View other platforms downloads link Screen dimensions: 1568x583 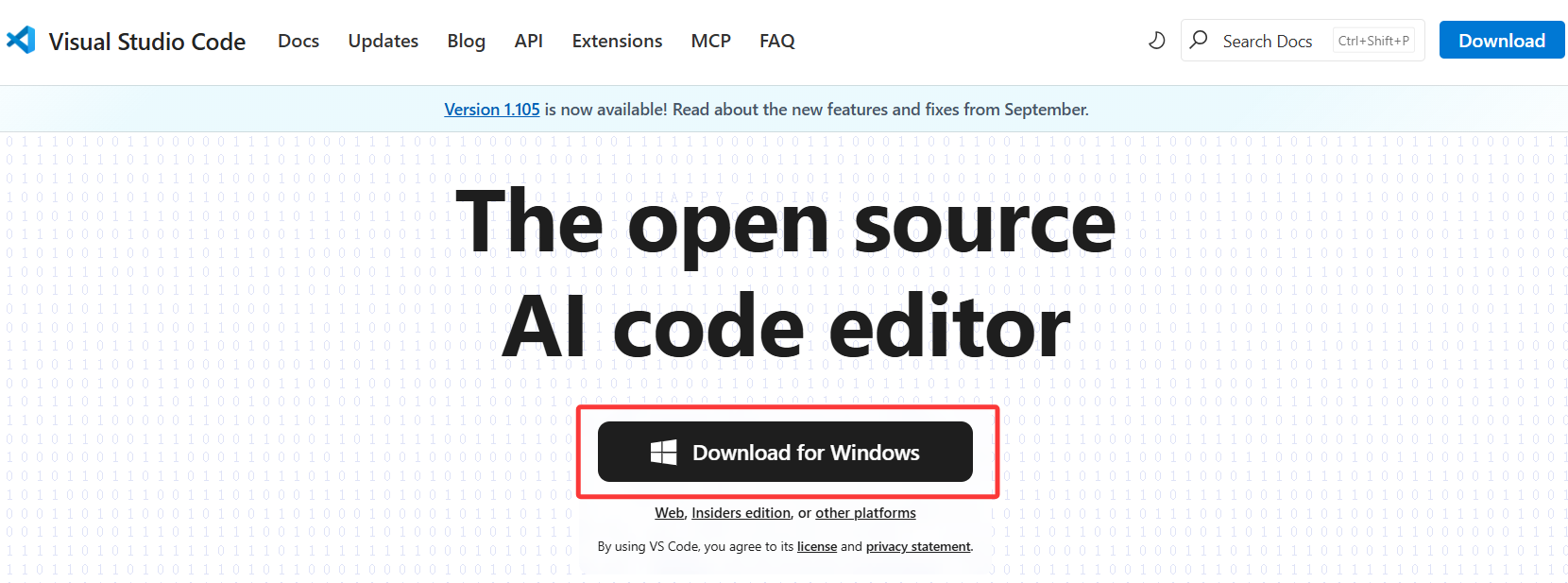point(865,513)
